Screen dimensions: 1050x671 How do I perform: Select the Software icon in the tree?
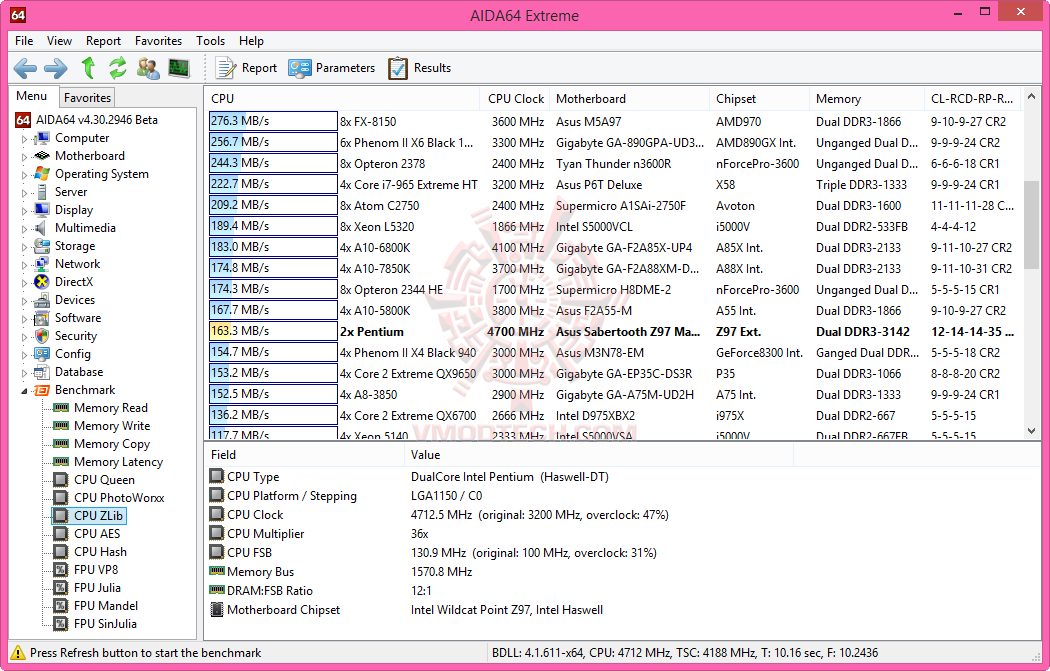42,318
